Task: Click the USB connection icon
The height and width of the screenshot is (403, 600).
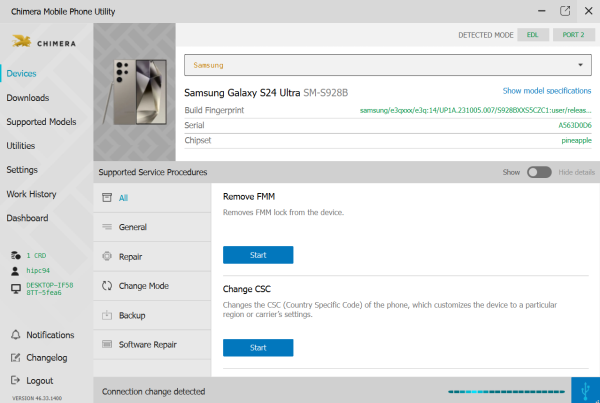Action: pyautogui.click(x=585, y=390)
